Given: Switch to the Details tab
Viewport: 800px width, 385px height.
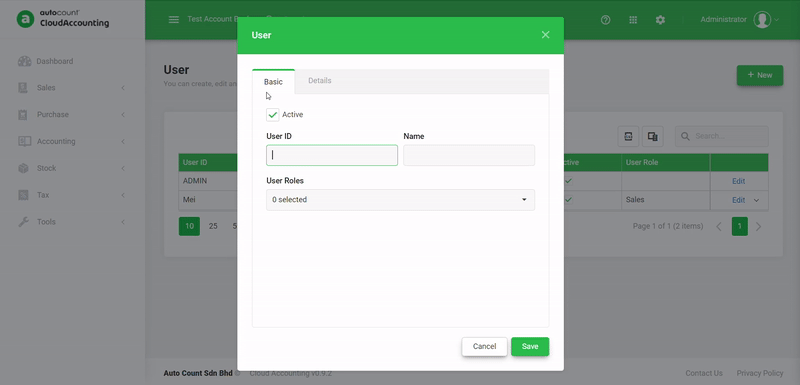Looking at the screenshot, I should pyautogui.click(x=320, y=81).
